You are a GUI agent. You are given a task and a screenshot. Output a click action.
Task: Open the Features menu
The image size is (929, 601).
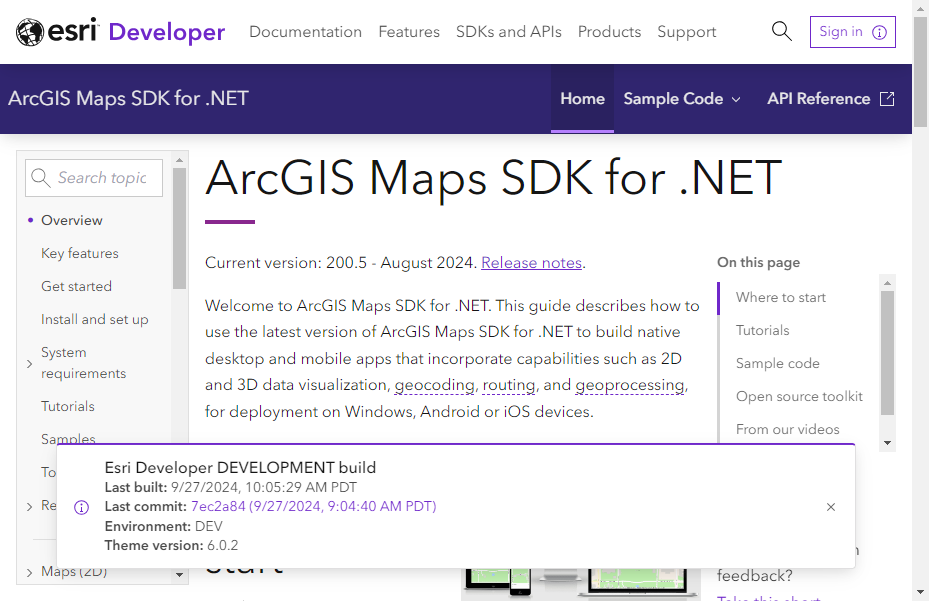coord(409,31)
